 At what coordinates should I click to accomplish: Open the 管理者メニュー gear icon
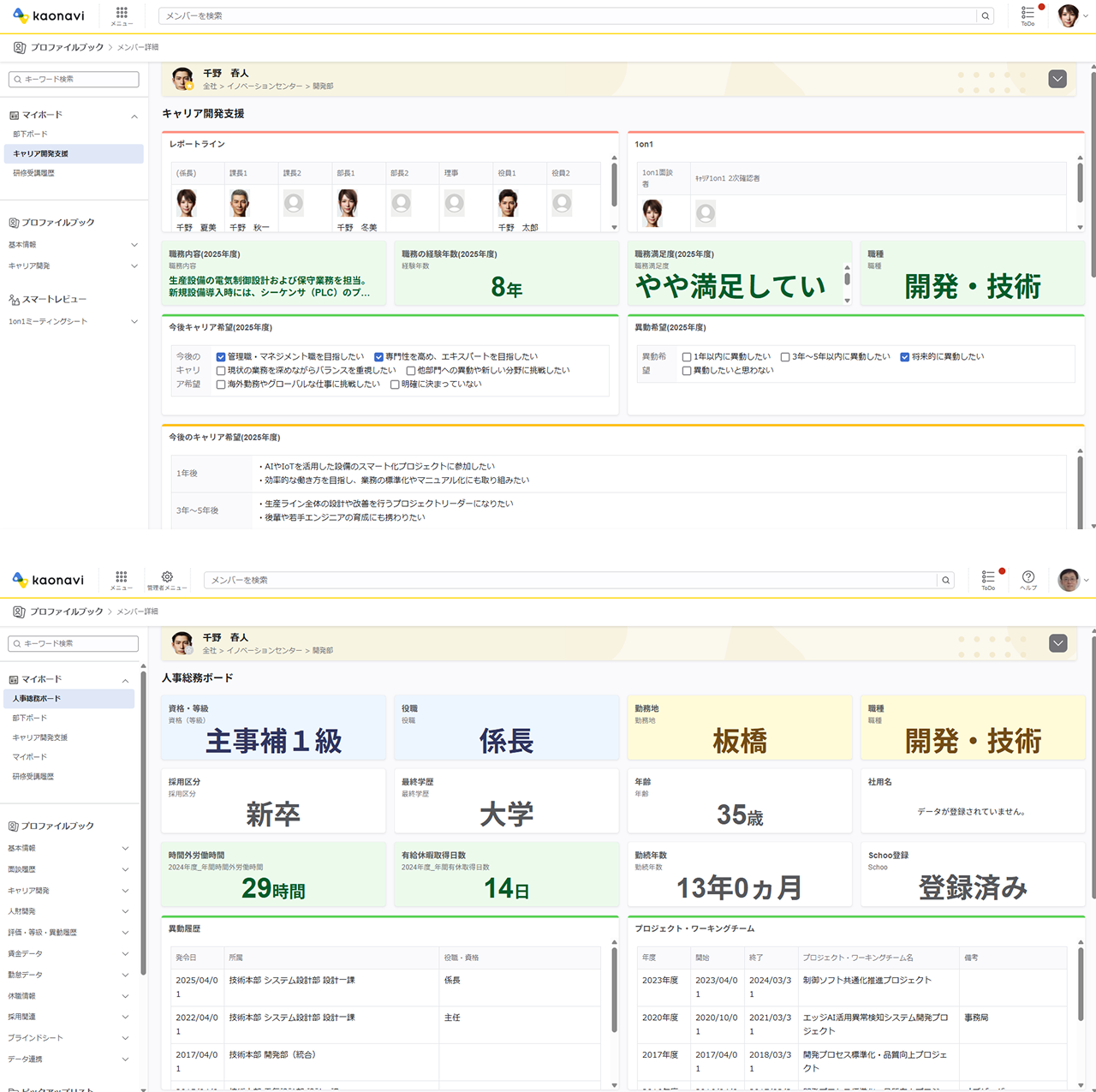click(x=167, y=578)
